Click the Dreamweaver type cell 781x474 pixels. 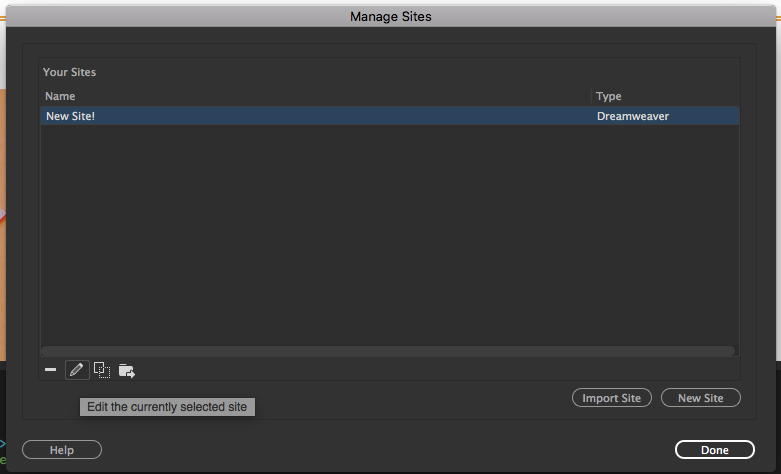click(x=633, y=116)
